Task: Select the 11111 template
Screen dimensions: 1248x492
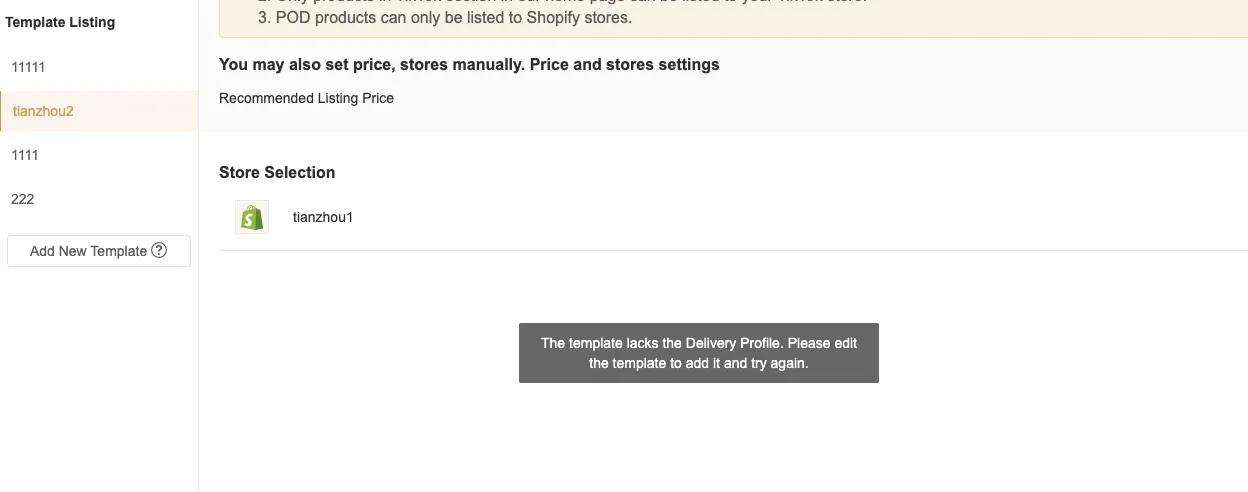Action: coord(28,67)
